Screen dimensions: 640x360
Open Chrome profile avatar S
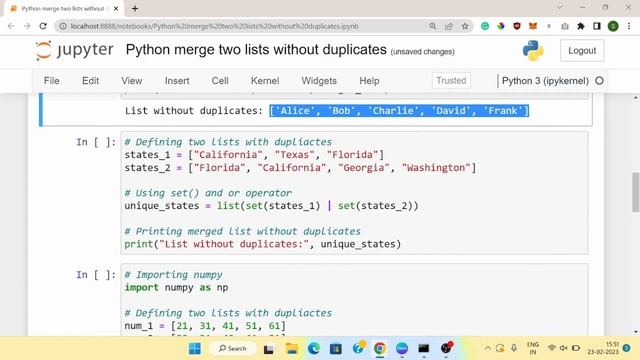613,26
